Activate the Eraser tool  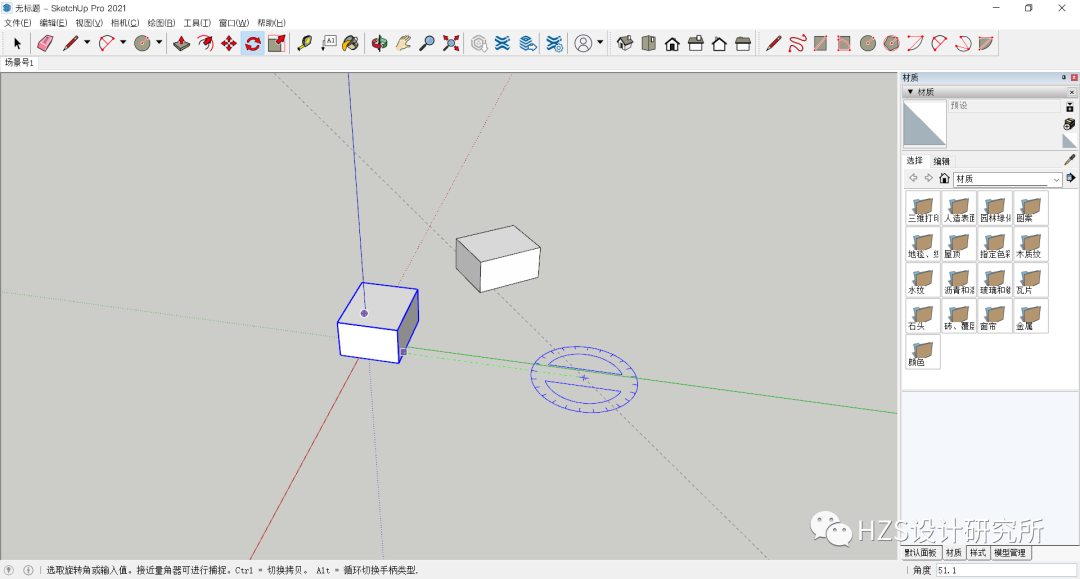[x=44, y=43]
